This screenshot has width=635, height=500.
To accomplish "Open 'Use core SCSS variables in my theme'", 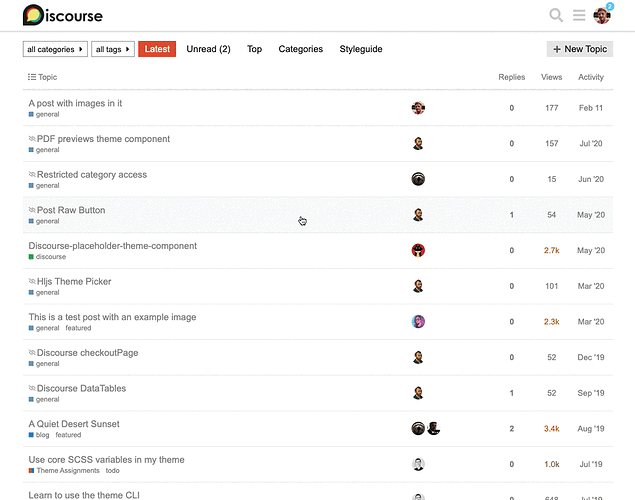I will 106,460.
